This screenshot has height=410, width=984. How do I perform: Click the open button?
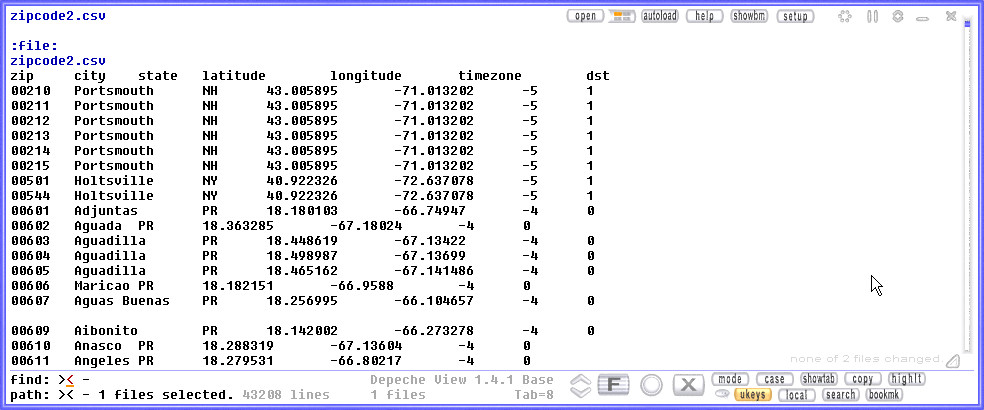point(586,16)
